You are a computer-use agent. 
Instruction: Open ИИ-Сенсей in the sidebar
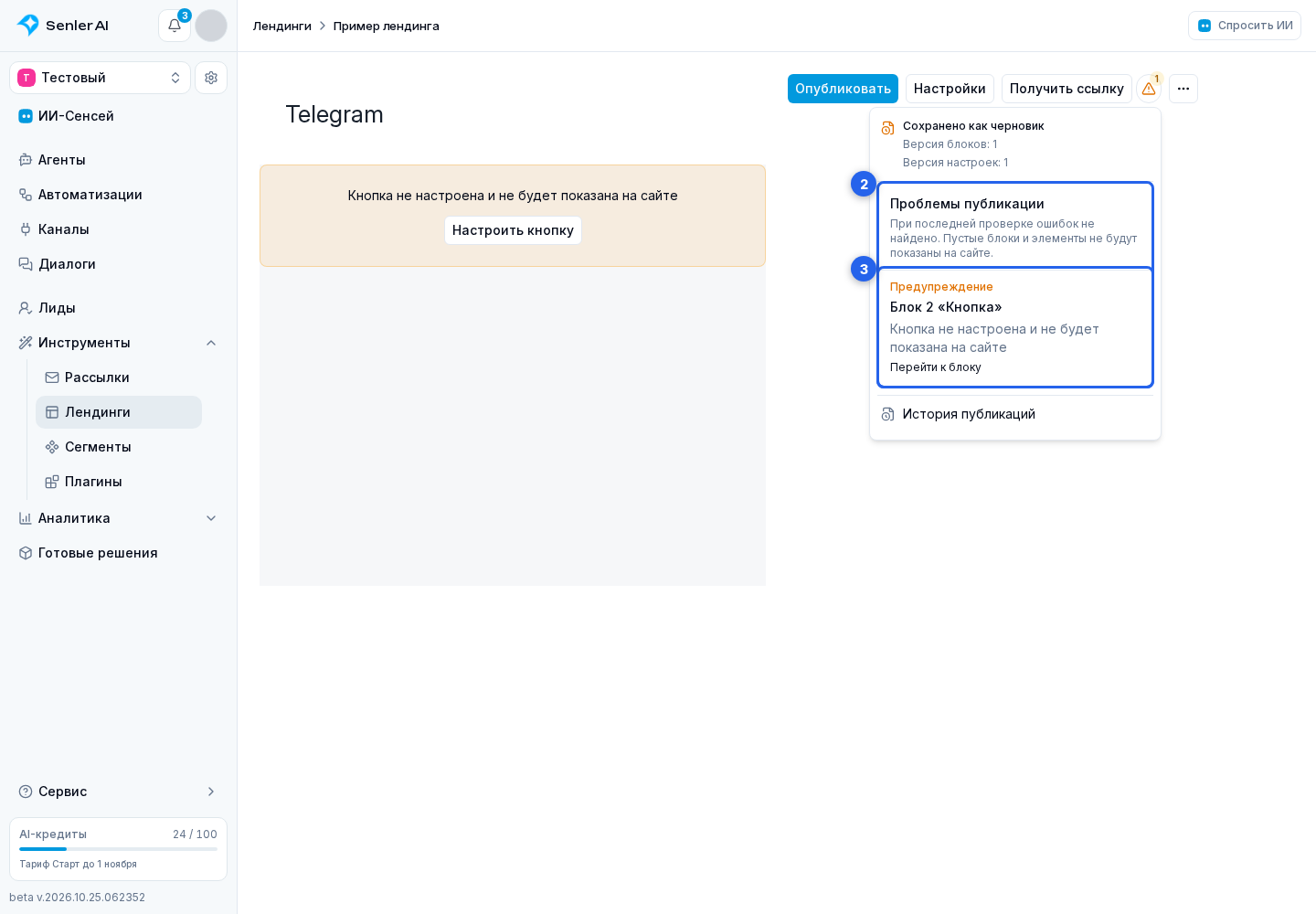pos(118,116)
